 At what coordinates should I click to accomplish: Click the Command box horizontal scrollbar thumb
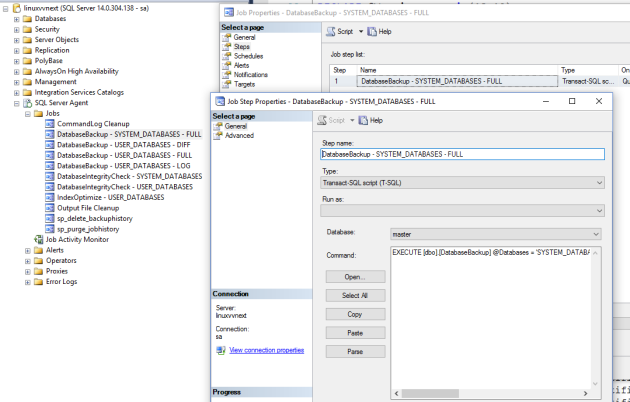tap(430, 393)
